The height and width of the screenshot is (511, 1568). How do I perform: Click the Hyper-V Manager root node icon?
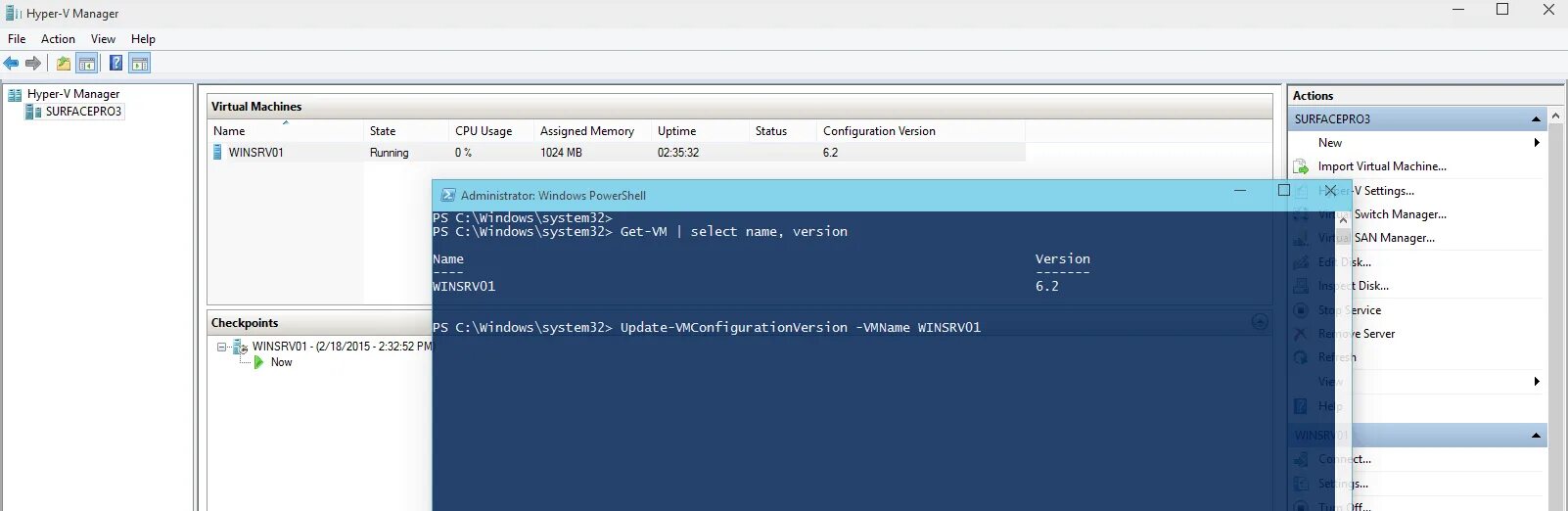pyautogui.click(x=15, y=95)
